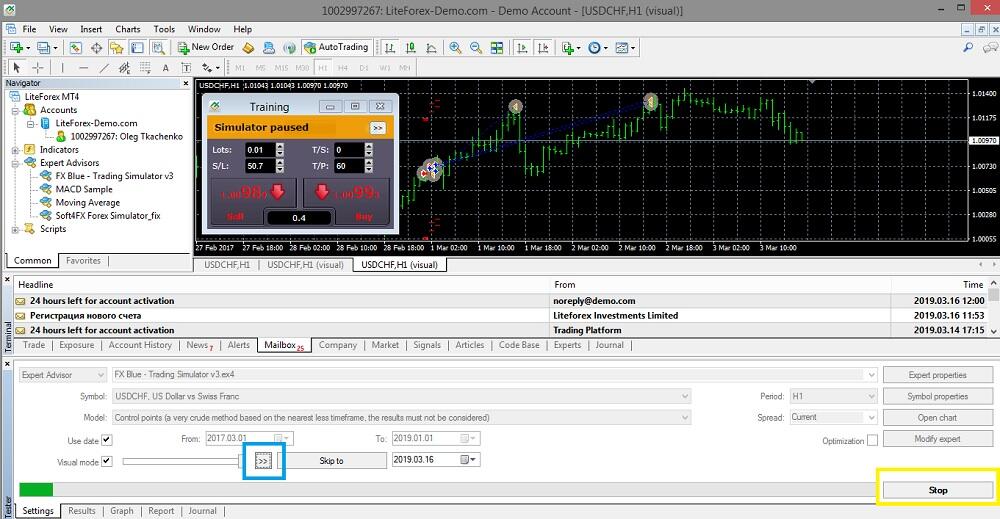
Task: Enable the Use date checkbox
Action: pyautogui.click(x=107, y=440)
